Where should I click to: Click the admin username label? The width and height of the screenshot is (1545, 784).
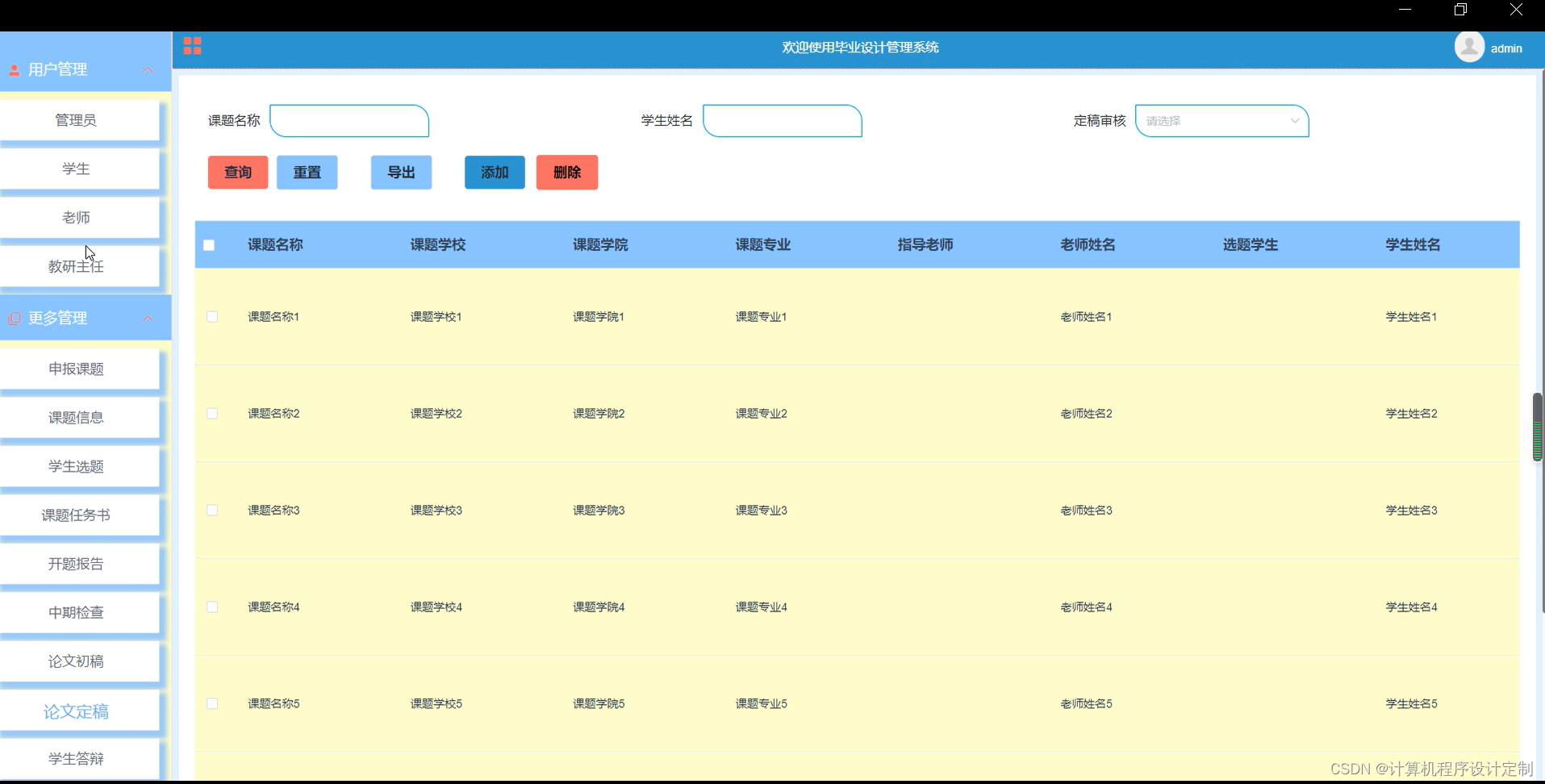point(1506,48)
